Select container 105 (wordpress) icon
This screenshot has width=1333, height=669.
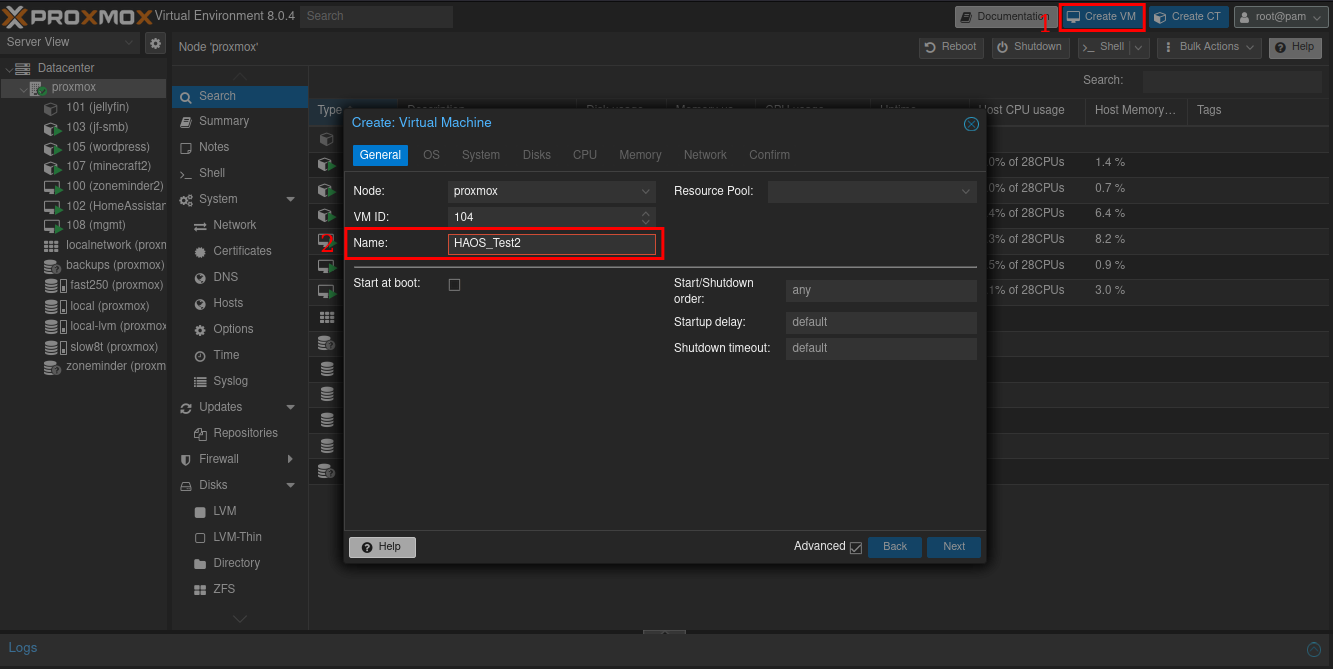click(51, 148)
